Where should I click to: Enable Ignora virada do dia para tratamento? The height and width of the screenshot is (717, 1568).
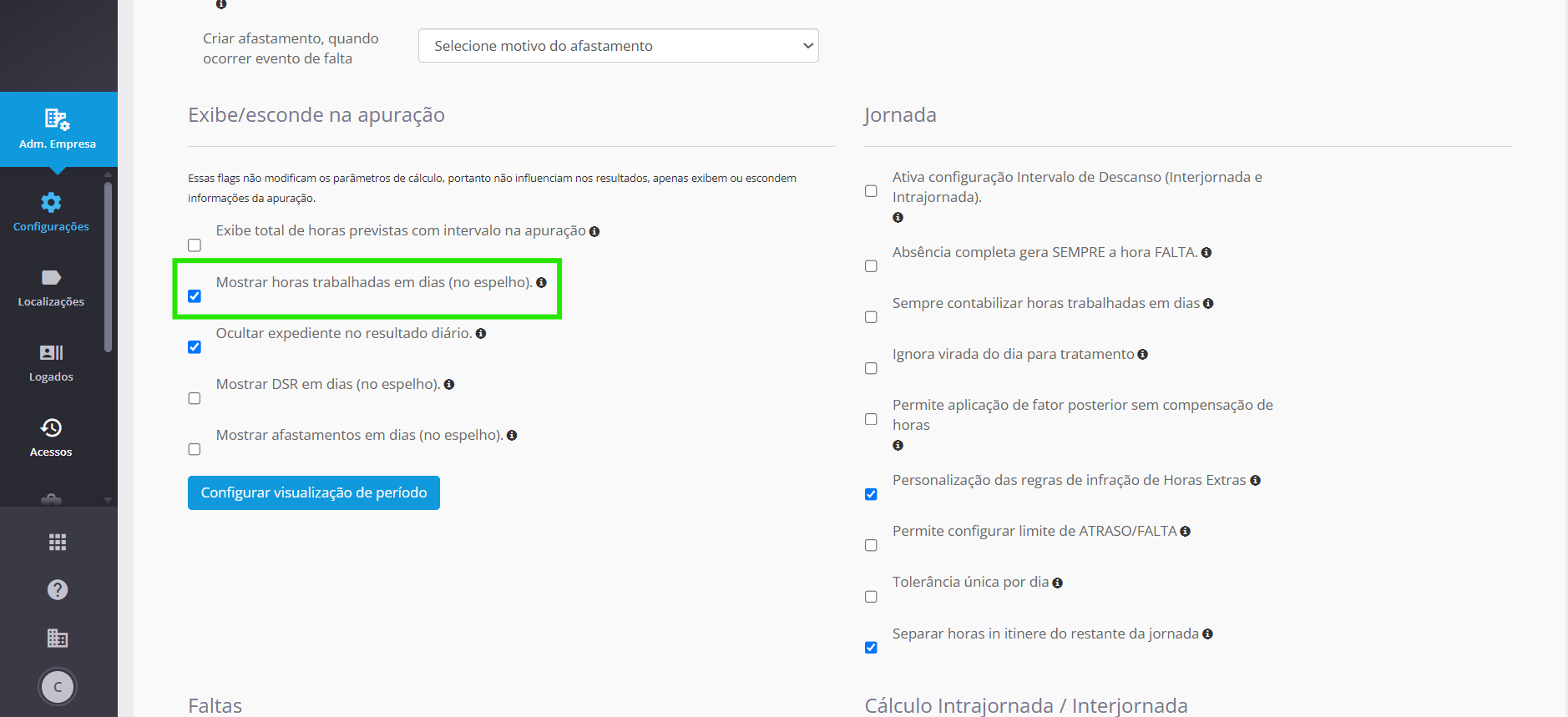(x=871, y=369)
